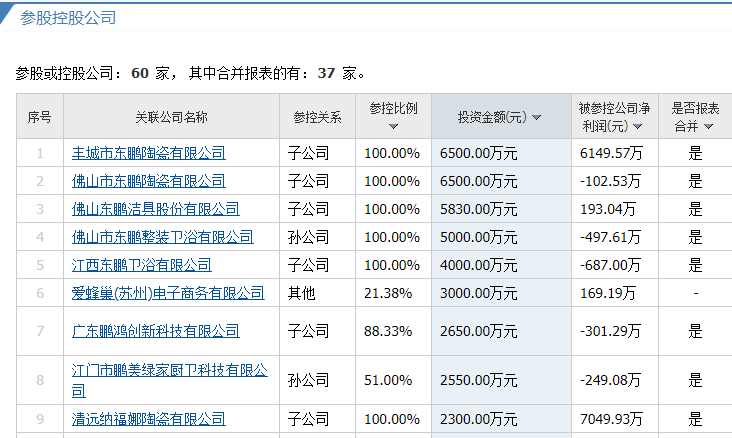Click the 关联公司名称 column header

click(171, 117)
